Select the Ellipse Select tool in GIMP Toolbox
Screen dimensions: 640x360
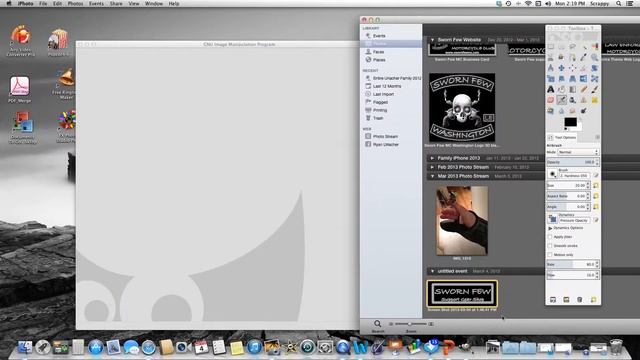[561, 47]
